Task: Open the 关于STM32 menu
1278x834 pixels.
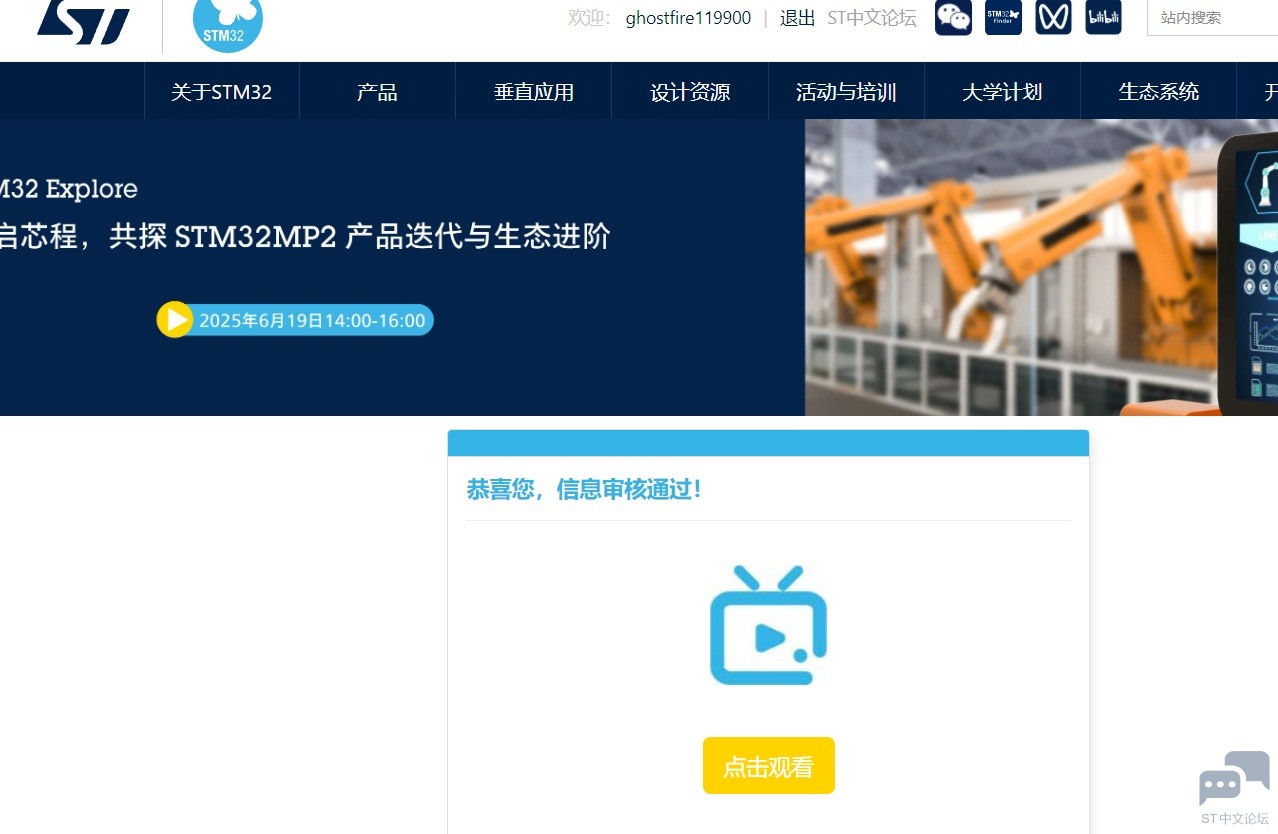Action: coord(221,92)
